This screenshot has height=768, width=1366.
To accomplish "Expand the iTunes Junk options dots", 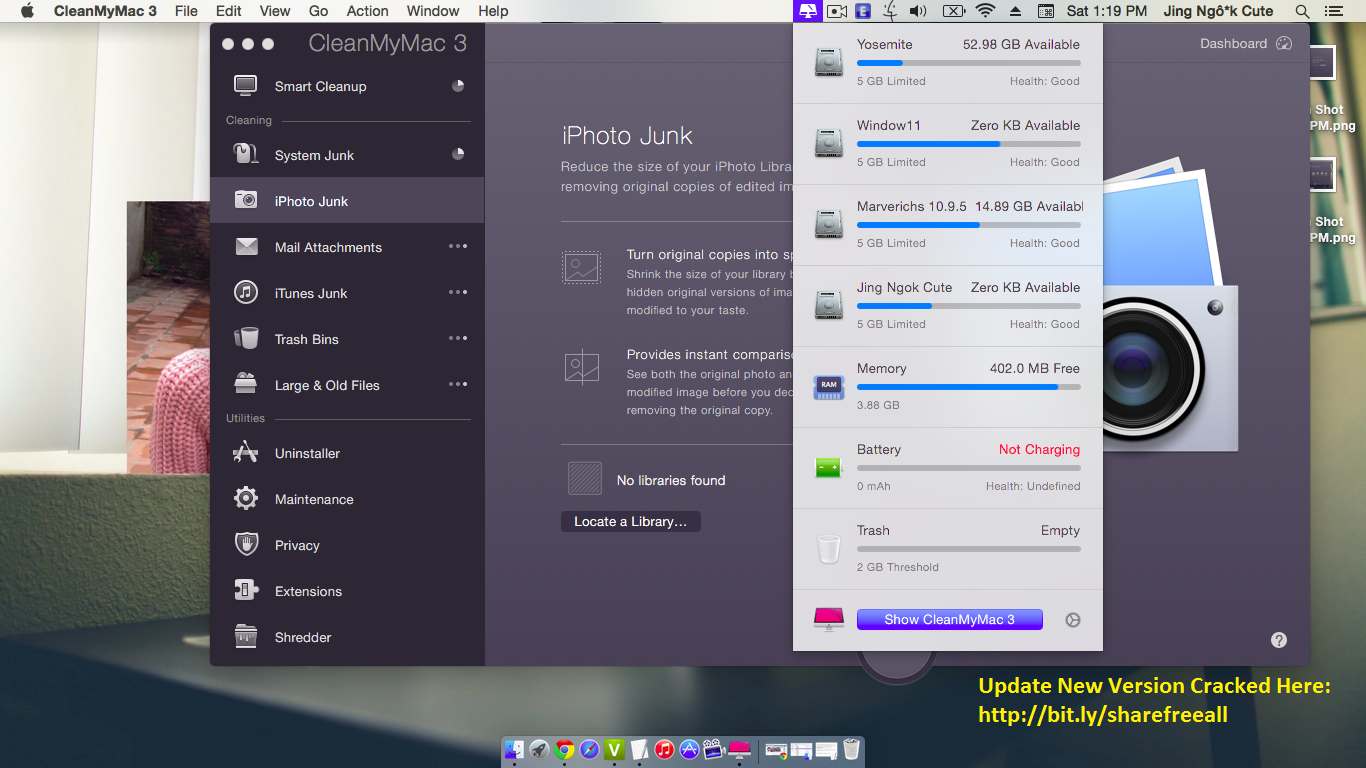I will [458, 292].
